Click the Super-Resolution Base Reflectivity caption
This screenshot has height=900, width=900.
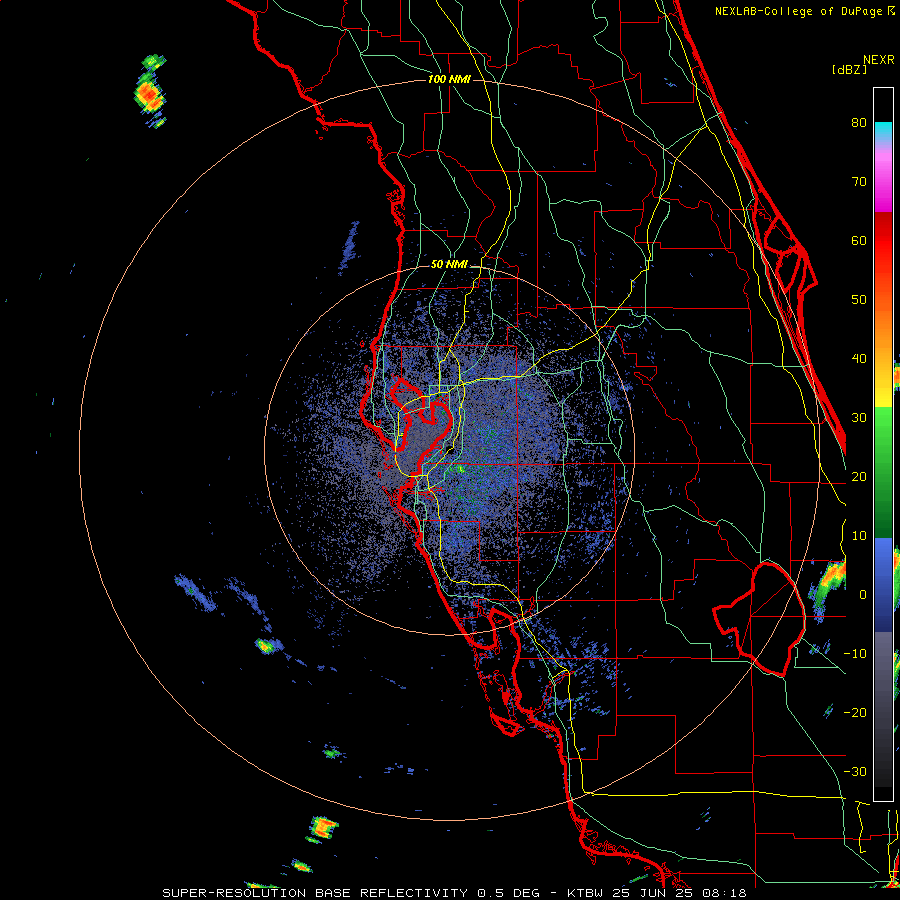(454, 893)
